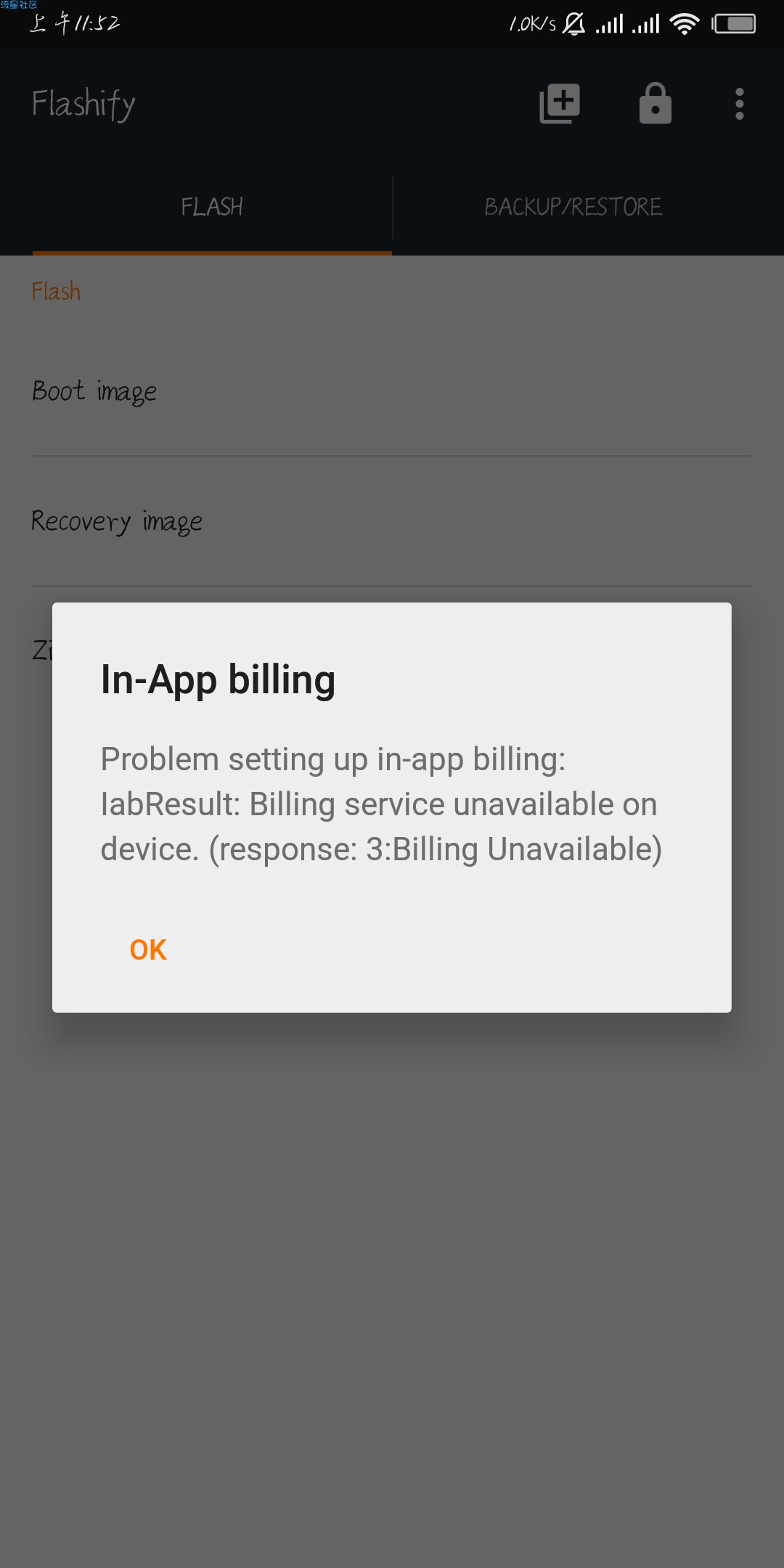Tap the Flashify app title
Viewport: 784px width, 1568px height.
(x=83, y=104)
